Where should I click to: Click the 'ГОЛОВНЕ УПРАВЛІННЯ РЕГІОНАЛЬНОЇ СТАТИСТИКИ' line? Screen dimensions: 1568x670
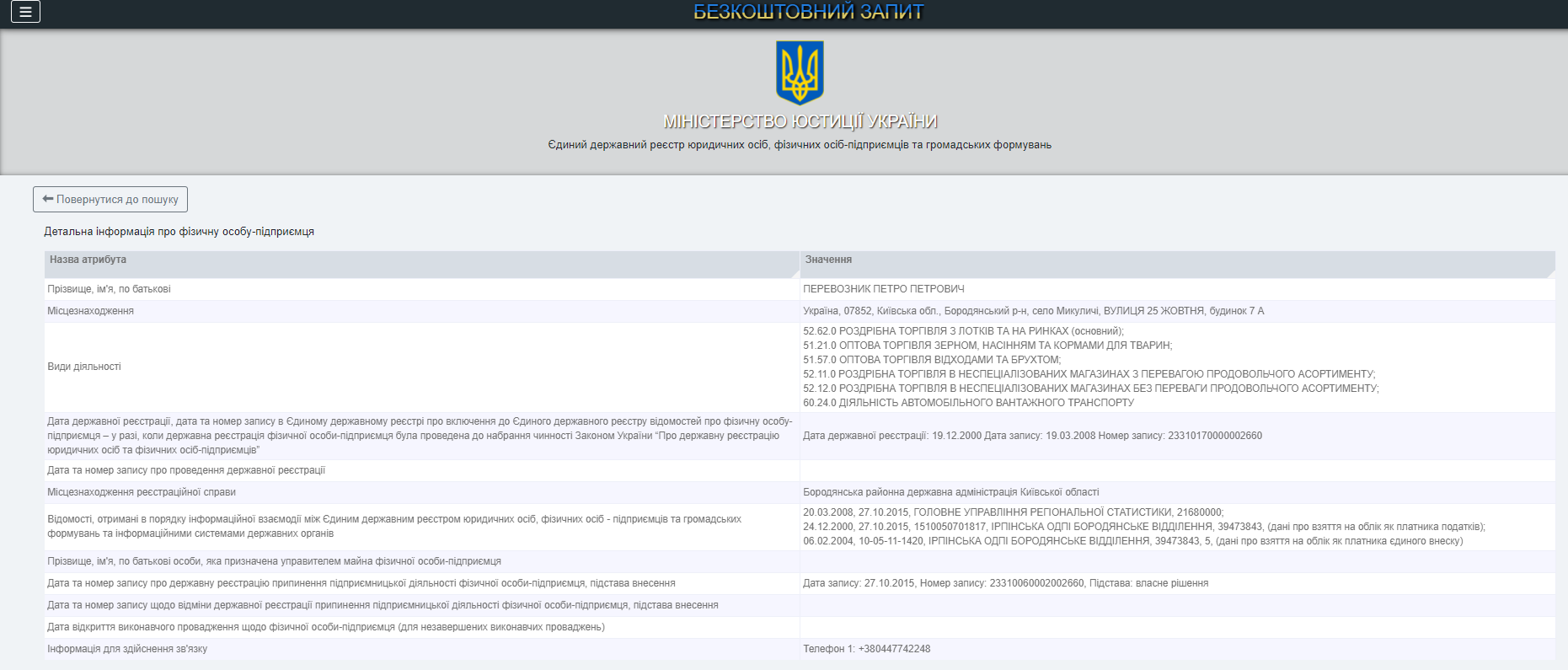click(x=1013, y=512)
